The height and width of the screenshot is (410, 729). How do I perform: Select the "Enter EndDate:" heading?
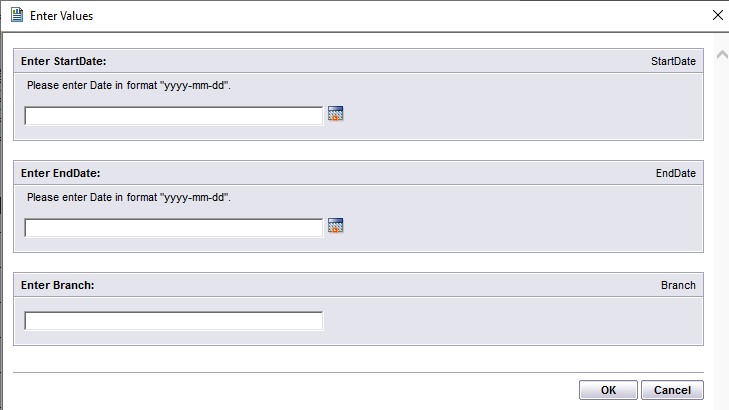[60, 173]
